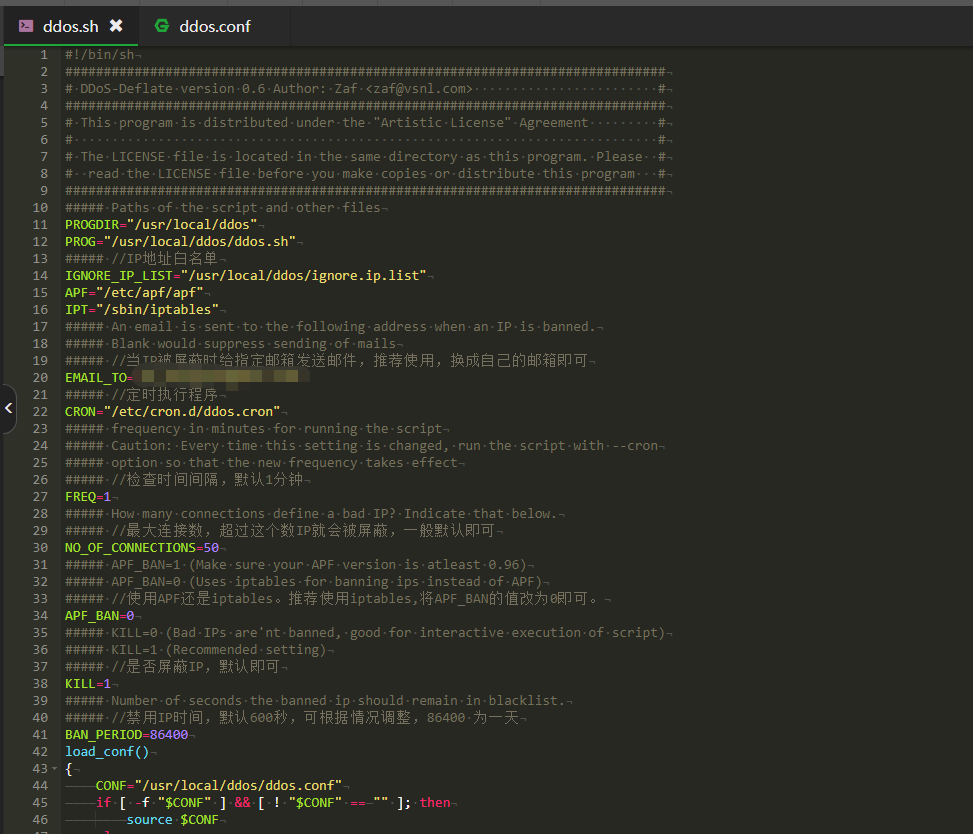Click the green icon on ddos.conf tab
This screenshot has width=973, height=834.
pyautogui.click(x=162, y=26)
